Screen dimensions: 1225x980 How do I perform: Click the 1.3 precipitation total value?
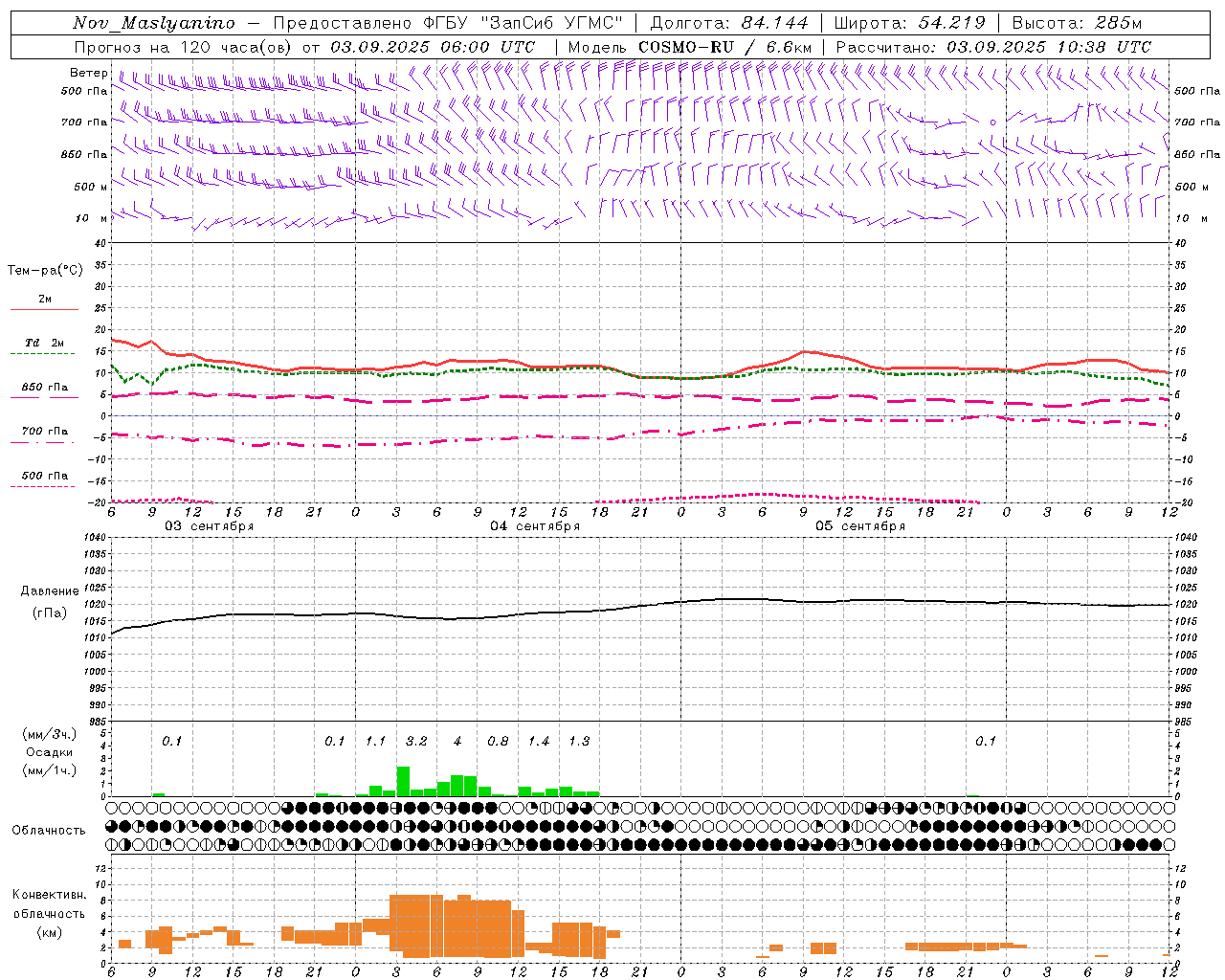tap(579, 742)
